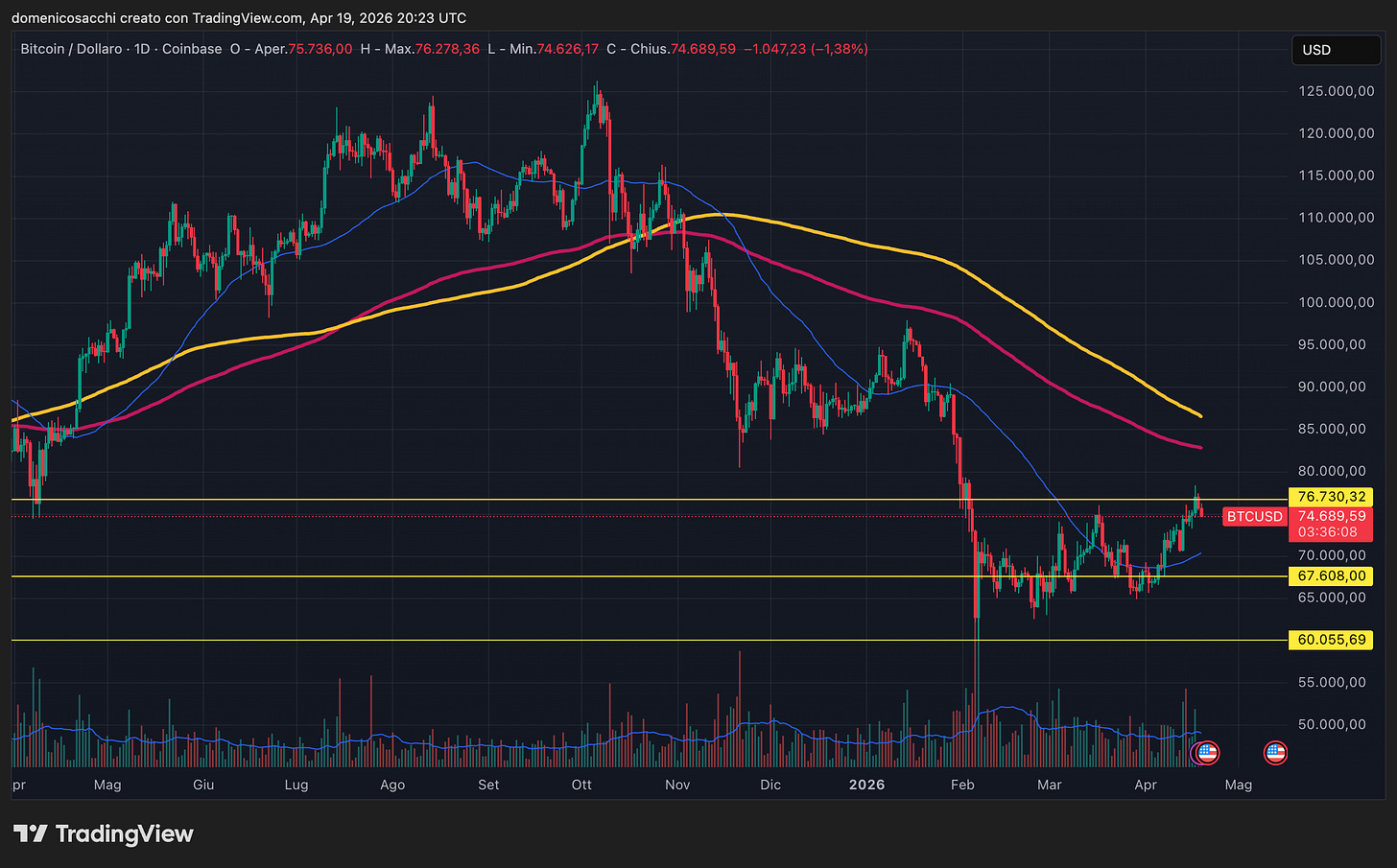
Task: Click the Apr month label on the time axis
Action: [x=1146, y=785]
